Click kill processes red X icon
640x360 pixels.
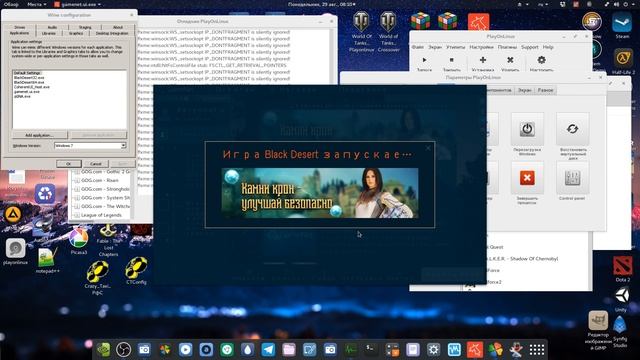pos(527,178)
